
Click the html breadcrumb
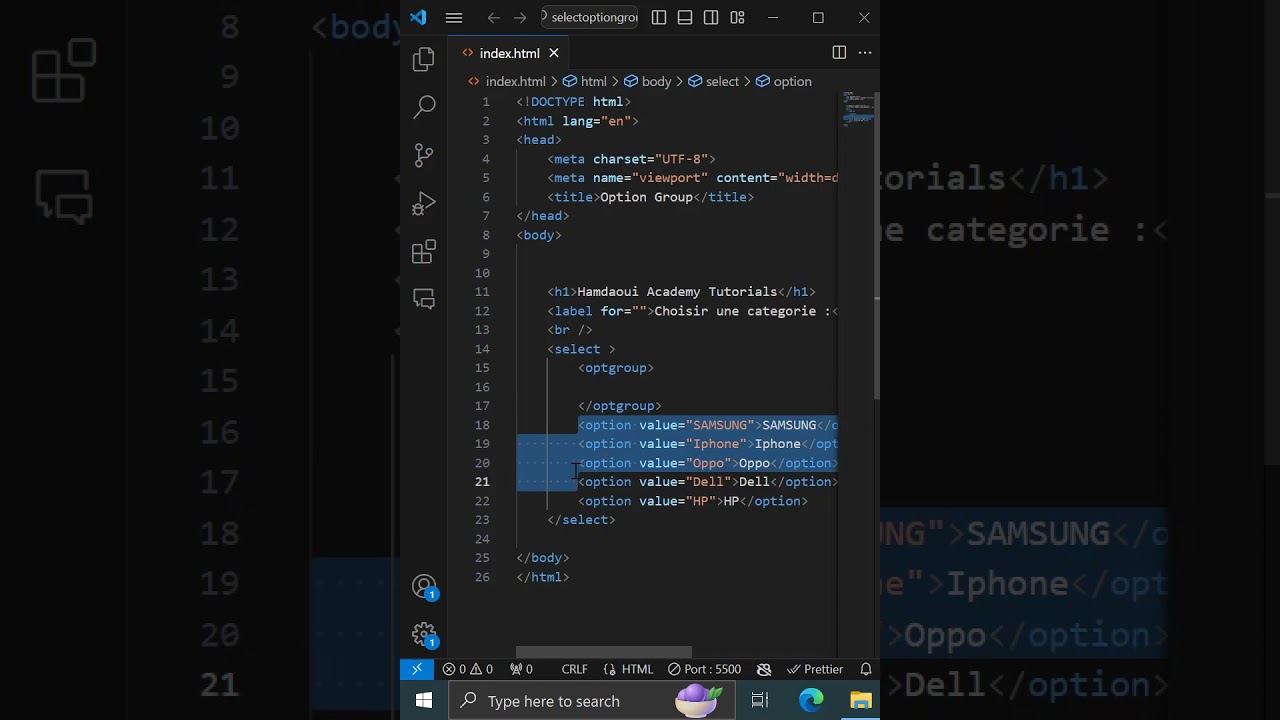585,81
